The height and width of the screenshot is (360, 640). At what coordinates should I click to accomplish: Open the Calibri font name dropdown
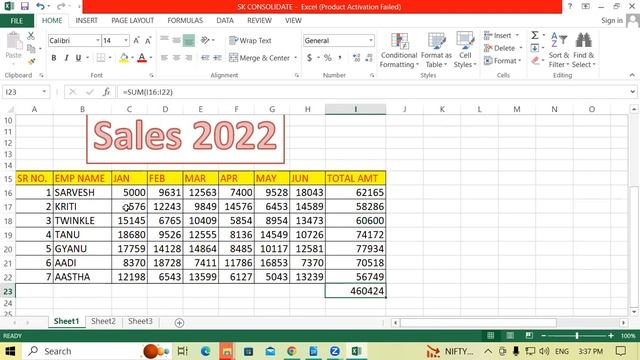[x=98, y=40]
